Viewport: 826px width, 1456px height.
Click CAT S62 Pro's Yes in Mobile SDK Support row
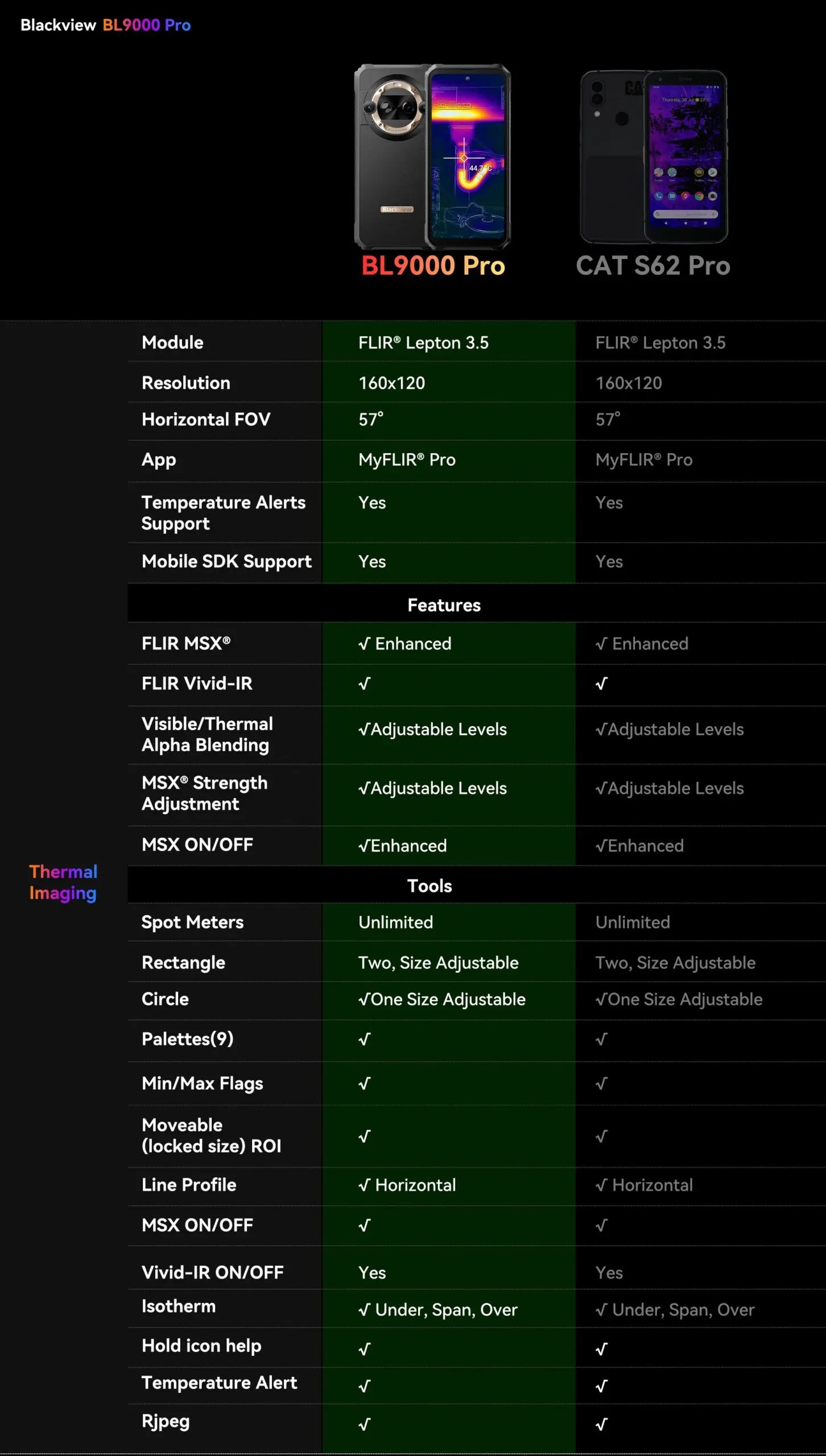(609, 561)
